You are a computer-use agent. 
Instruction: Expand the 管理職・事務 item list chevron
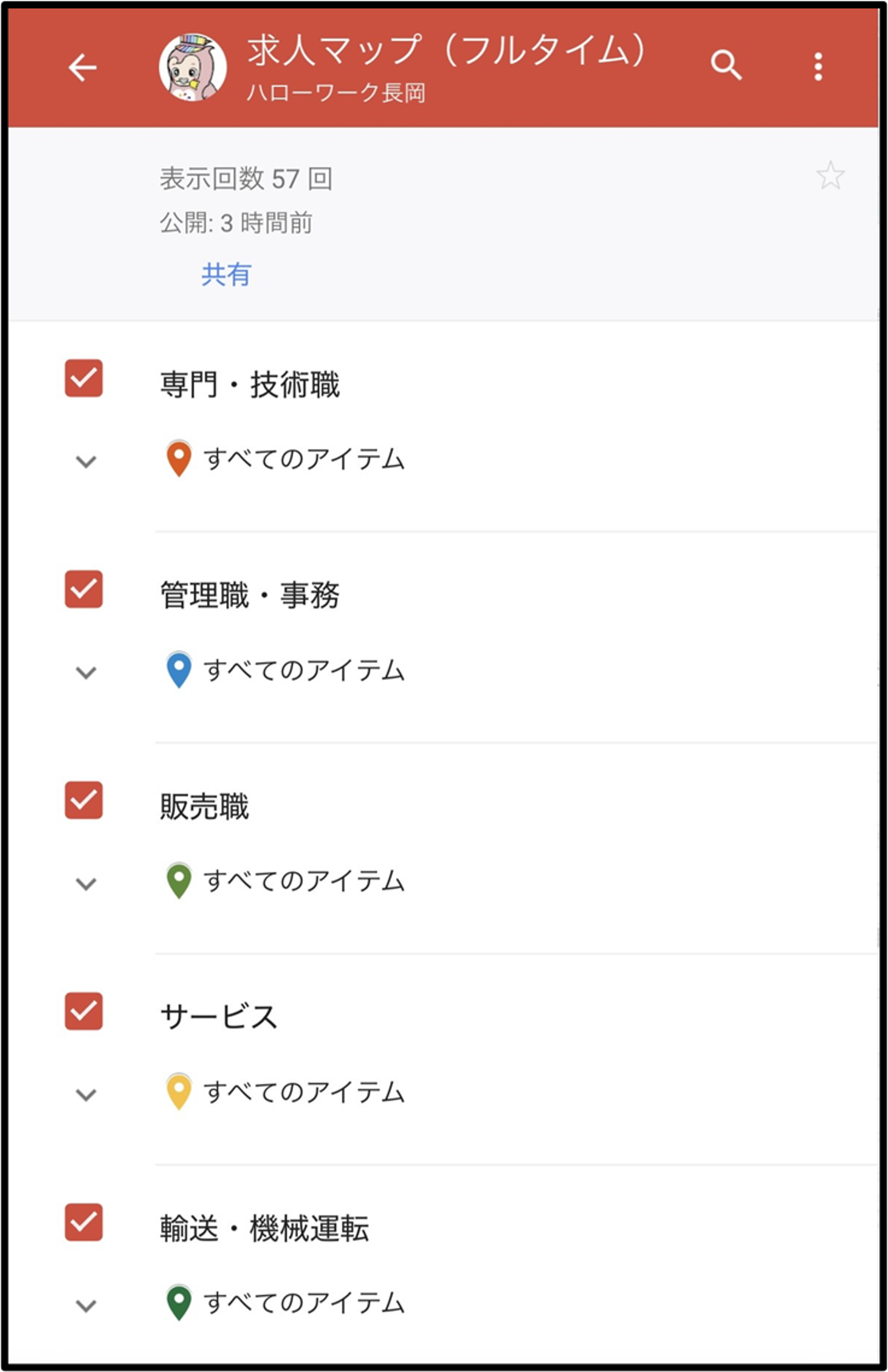coord(86,672)
